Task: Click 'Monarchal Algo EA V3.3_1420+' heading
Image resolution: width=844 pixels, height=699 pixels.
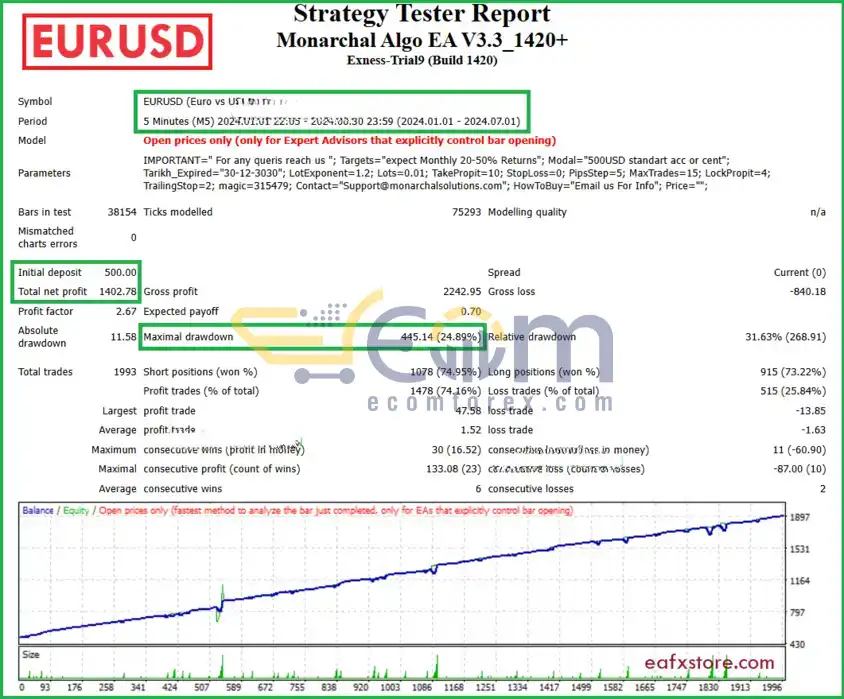Action: [x=422, y=40]
